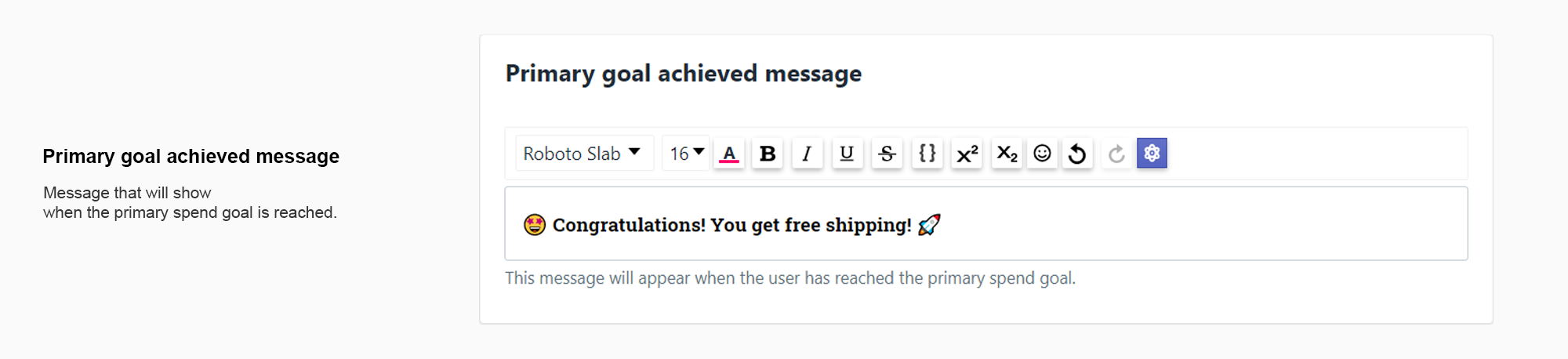The image size is (1568, 359).
Task: Click the left-side bold section heading
Action: coord(191,157)
